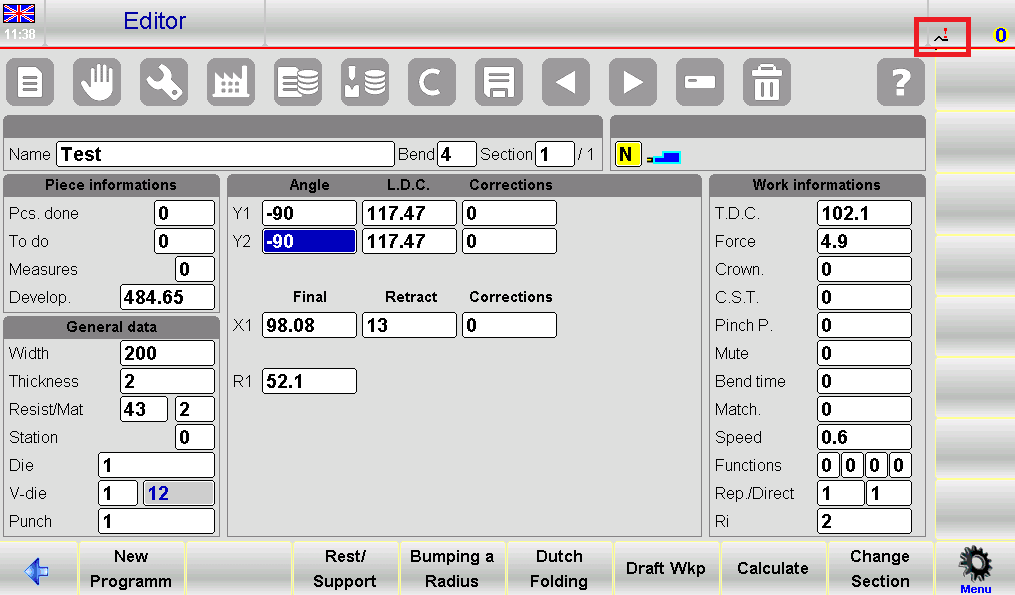1015x595 pixels.
Task: Go to previous bend with left arrow
Action: 566,83
